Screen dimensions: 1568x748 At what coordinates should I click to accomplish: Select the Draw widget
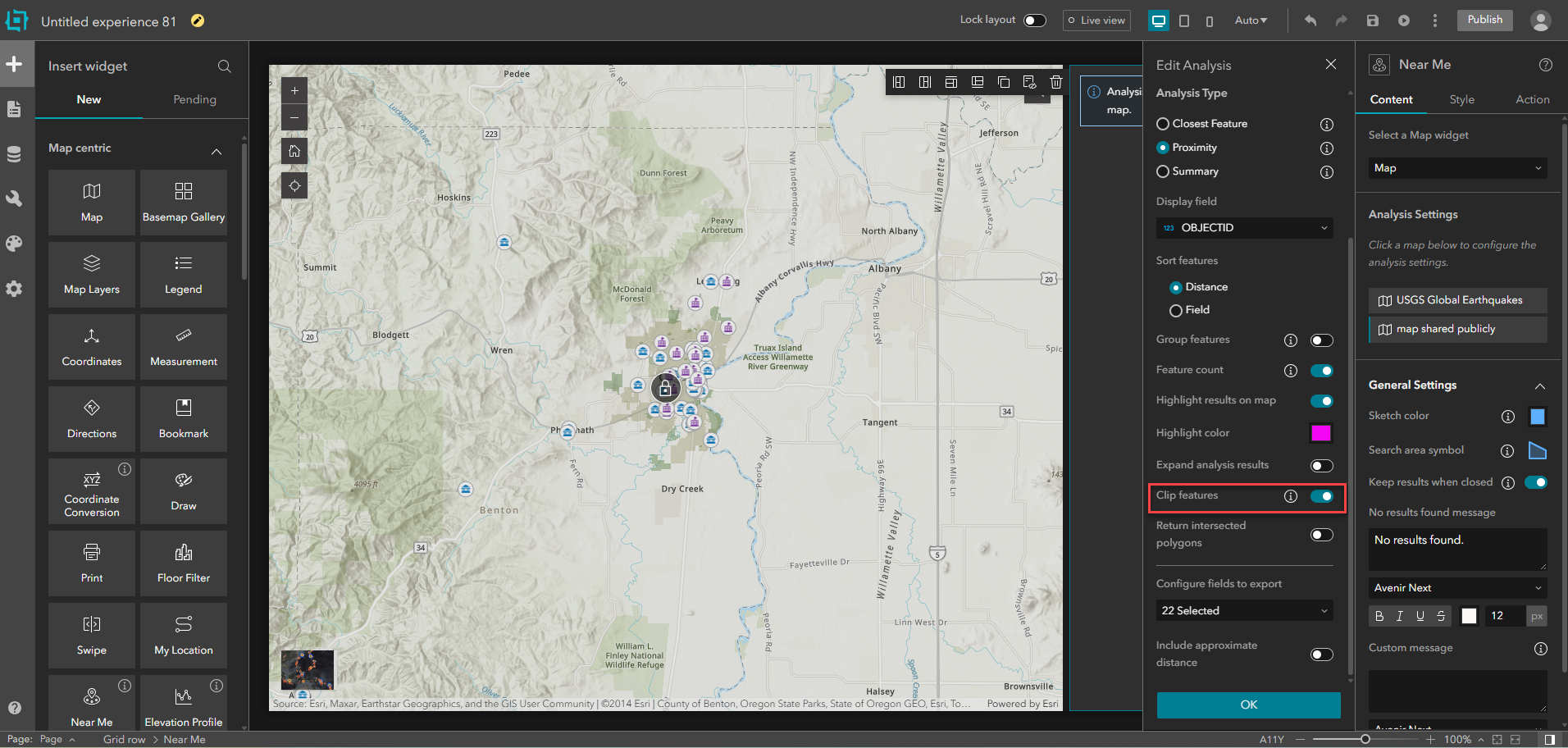click(x=184, y=491)
